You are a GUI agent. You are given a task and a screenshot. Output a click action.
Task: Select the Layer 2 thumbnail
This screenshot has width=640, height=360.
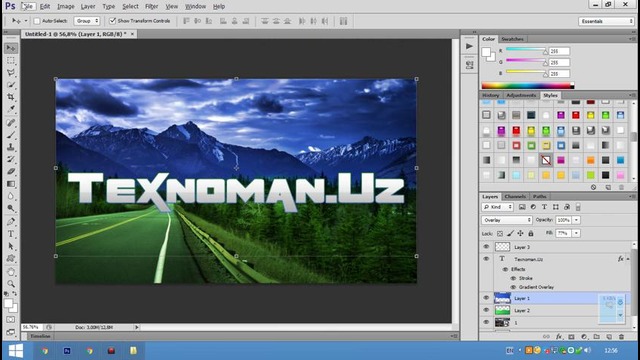pyautogui.click(x=502, y=310)
